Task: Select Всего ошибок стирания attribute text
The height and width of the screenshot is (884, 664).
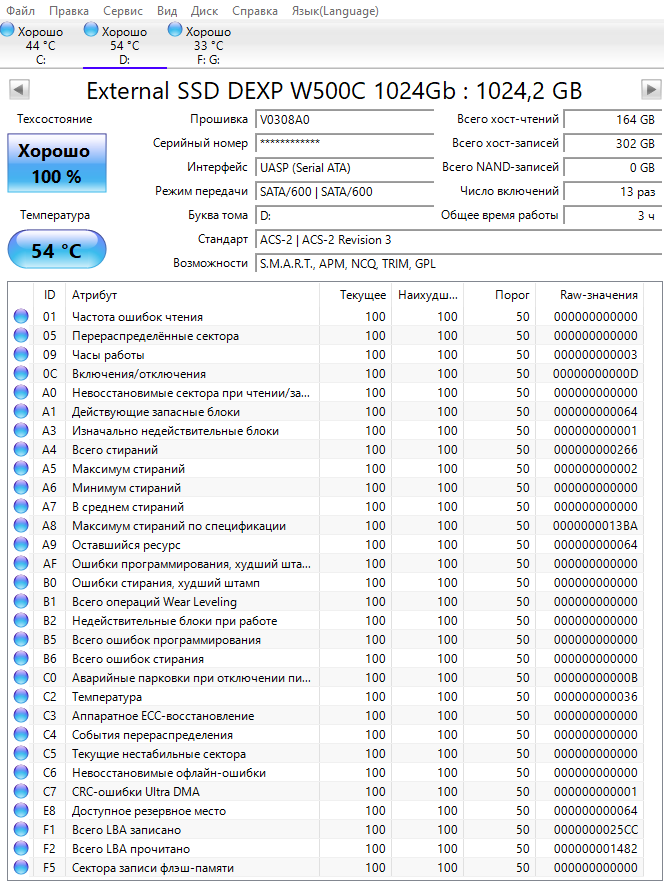Action: pyautogui.click(x=138, y=659)
